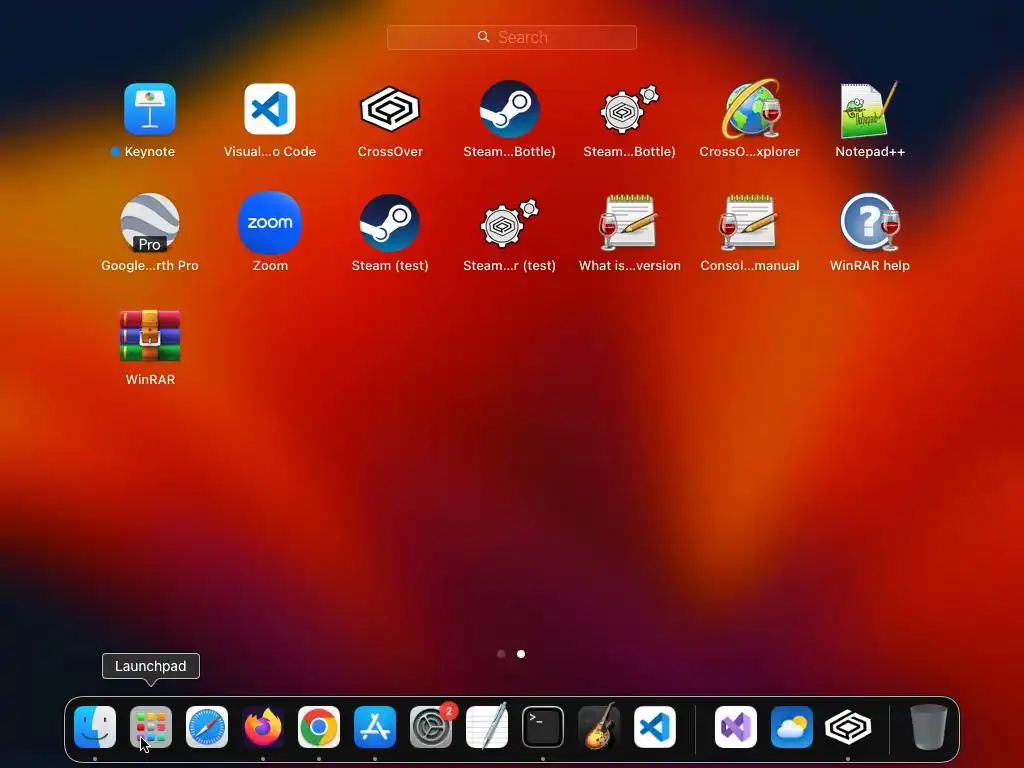The image size is (1024, 768).
Task: Open the App Store from the Dock
Action: point(375,727)
